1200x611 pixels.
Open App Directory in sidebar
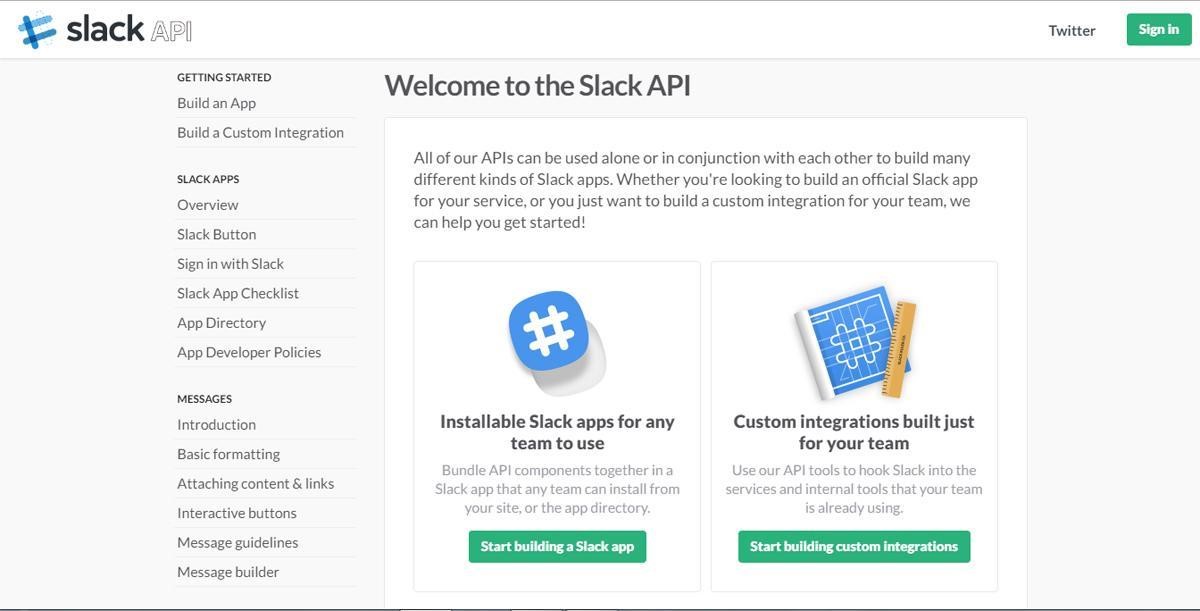coord(221,322)
